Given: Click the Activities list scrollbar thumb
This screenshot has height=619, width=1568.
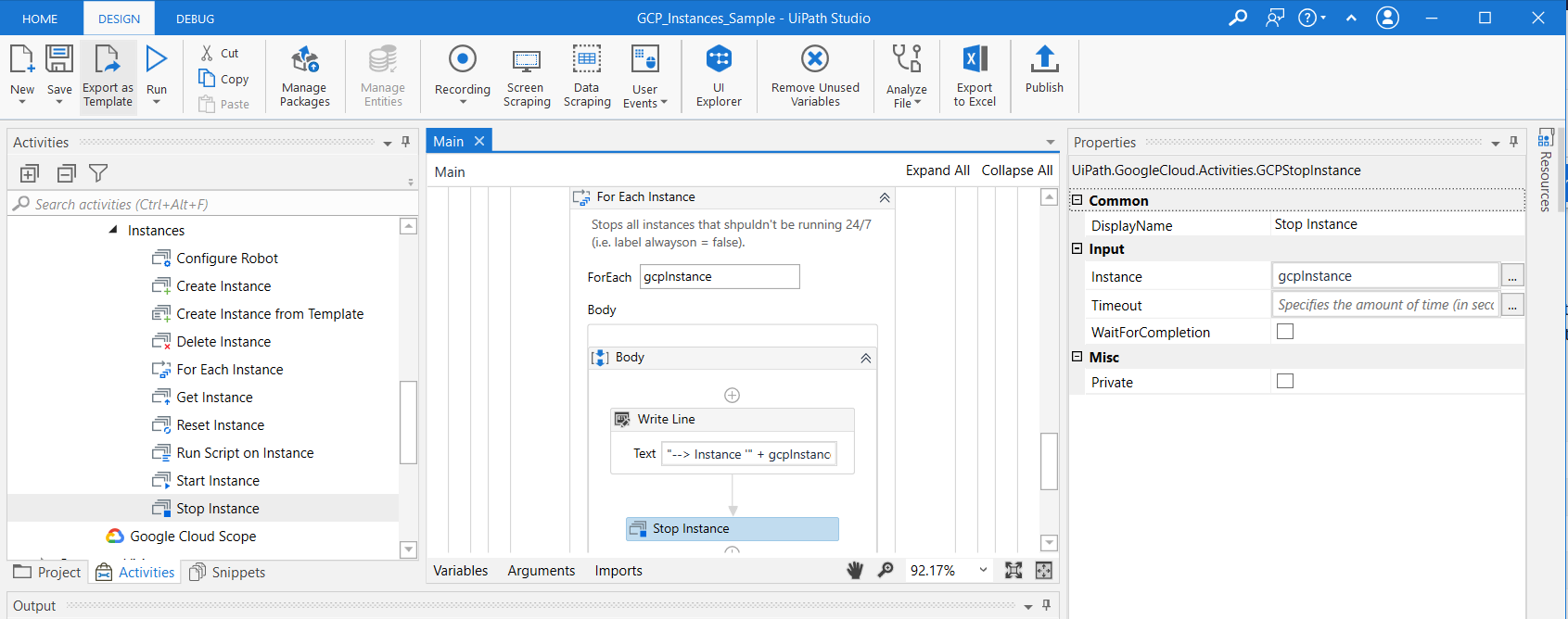Looking at the screenshot, I should (x=408, y=422).
